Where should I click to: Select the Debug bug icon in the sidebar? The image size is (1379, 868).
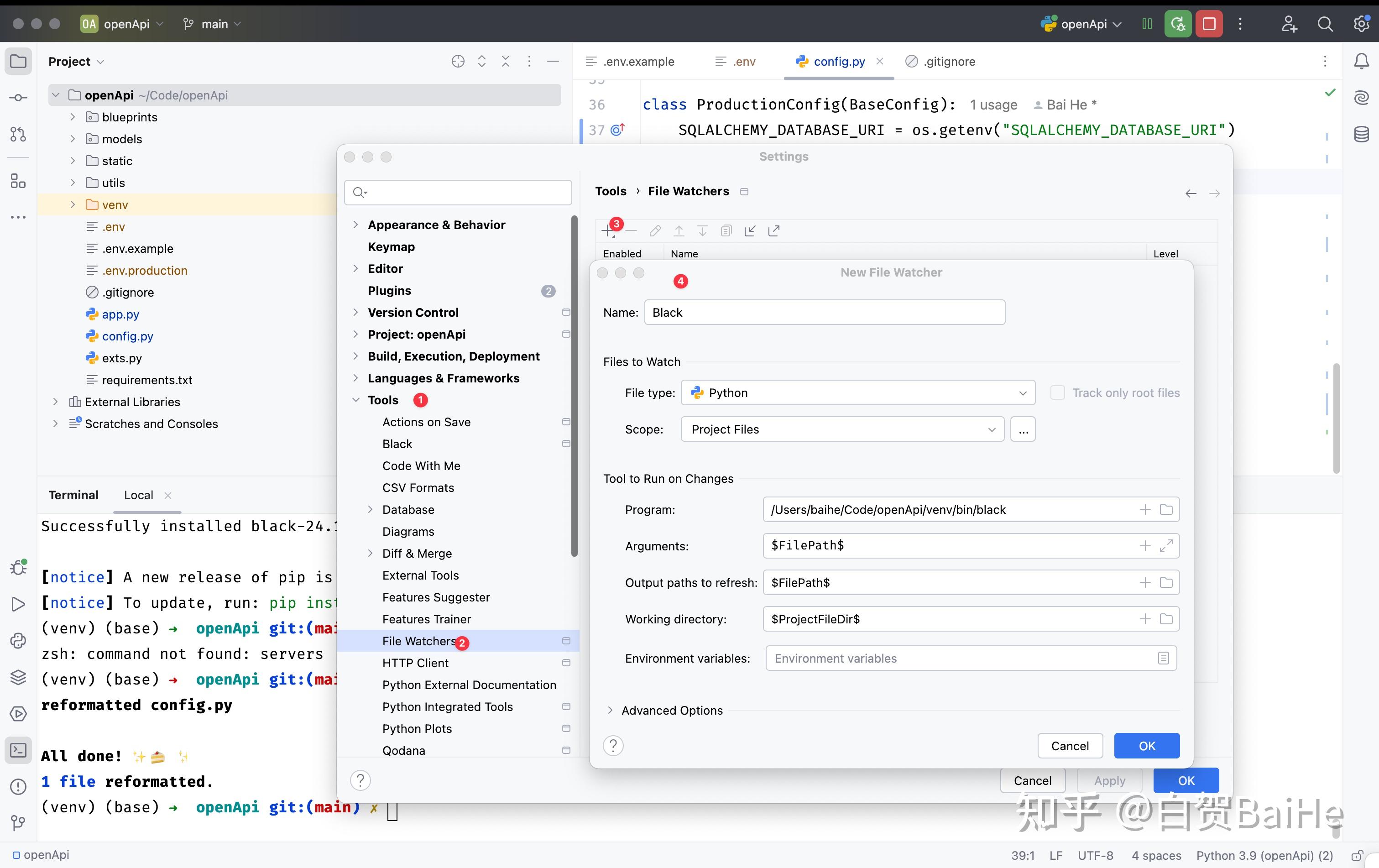point(18,567)
